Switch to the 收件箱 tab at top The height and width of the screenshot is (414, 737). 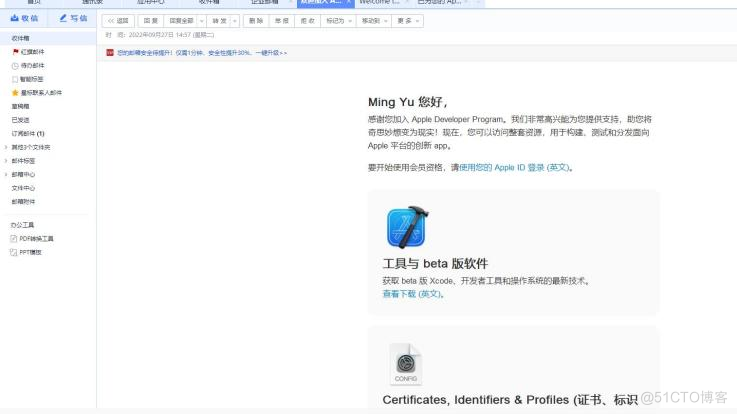(x=209, y=2)
